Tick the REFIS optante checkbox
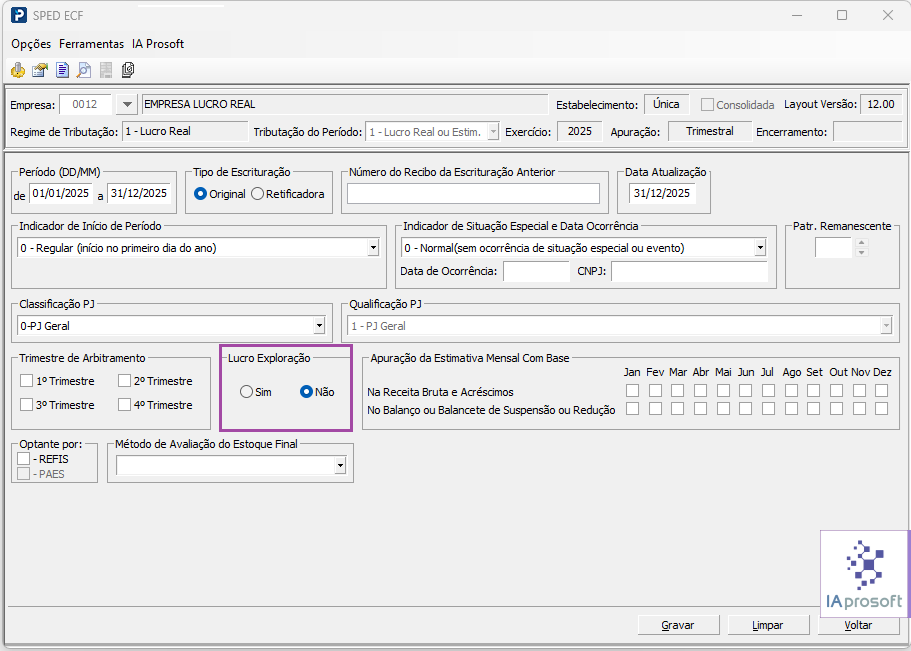 23,459
